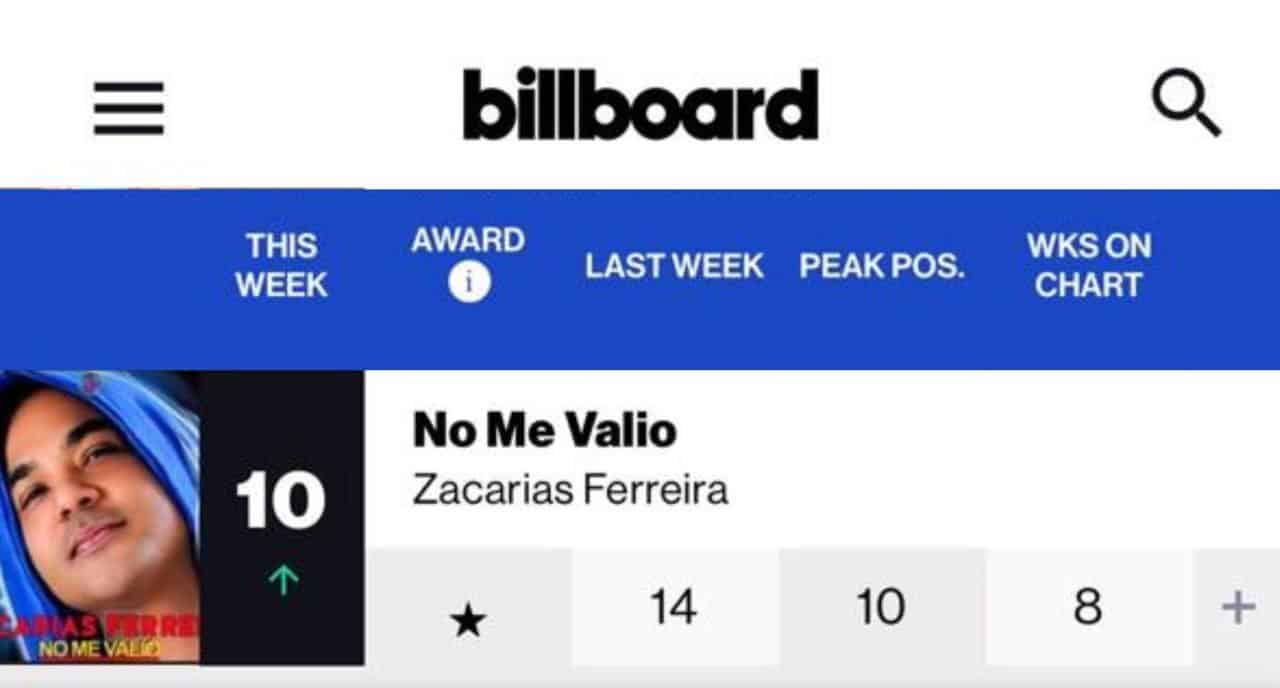Go to the billboard home logo
The width and height of the screenshot is (1280, 688).
(640, 104)
